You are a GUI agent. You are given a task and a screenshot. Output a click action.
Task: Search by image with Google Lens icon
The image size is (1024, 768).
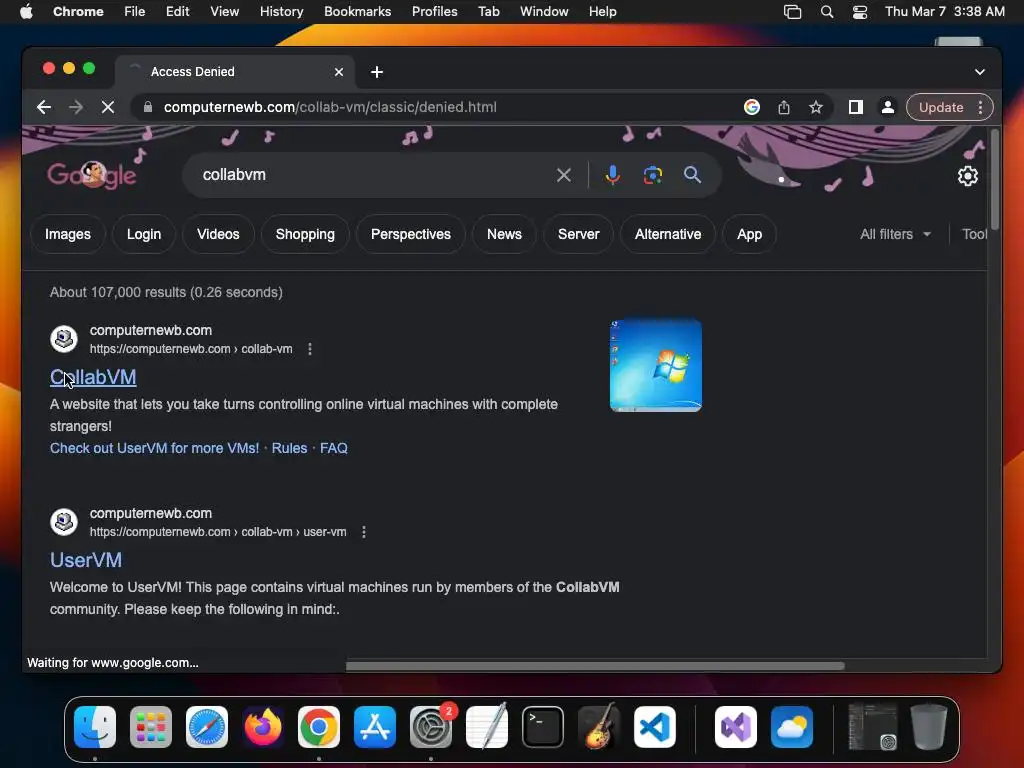coord(652,175)
